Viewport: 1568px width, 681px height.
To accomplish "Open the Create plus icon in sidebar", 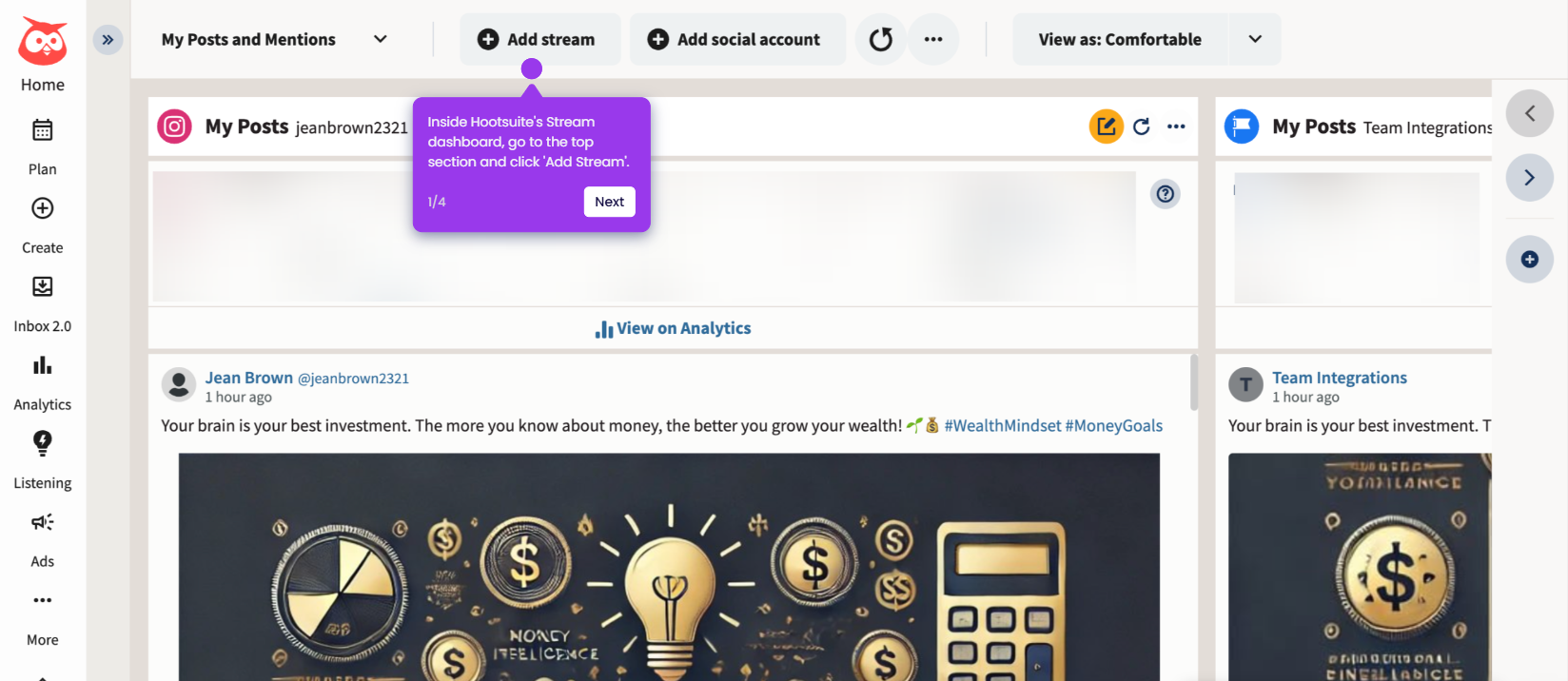I will (x=42, y=208).
